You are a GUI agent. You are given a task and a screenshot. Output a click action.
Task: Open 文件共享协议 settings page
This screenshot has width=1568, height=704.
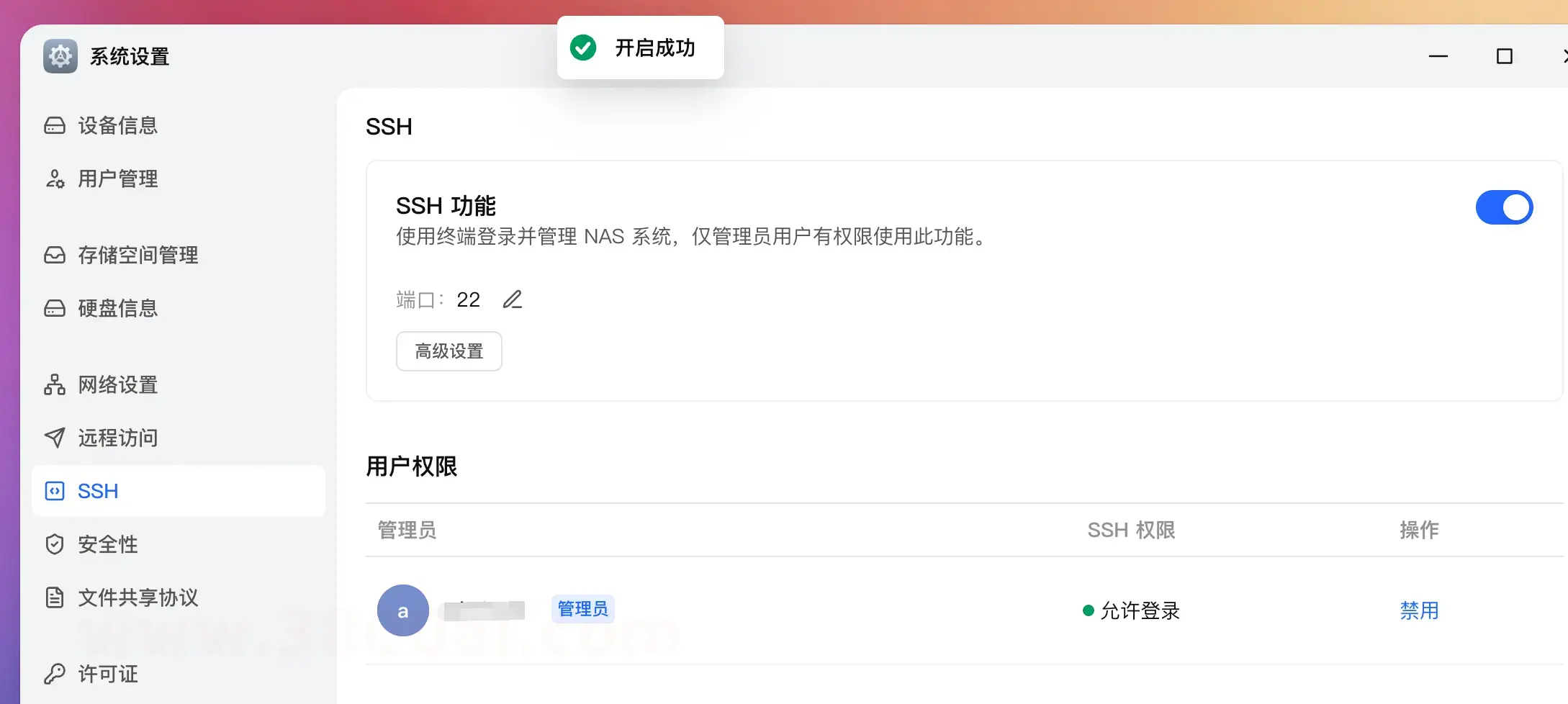tap(138, 597)
